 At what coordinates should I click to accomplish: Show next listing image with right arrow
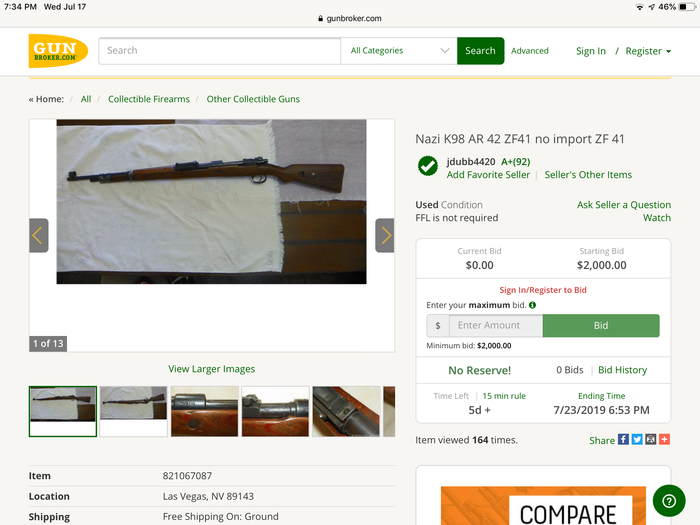(x=385, y=236)
